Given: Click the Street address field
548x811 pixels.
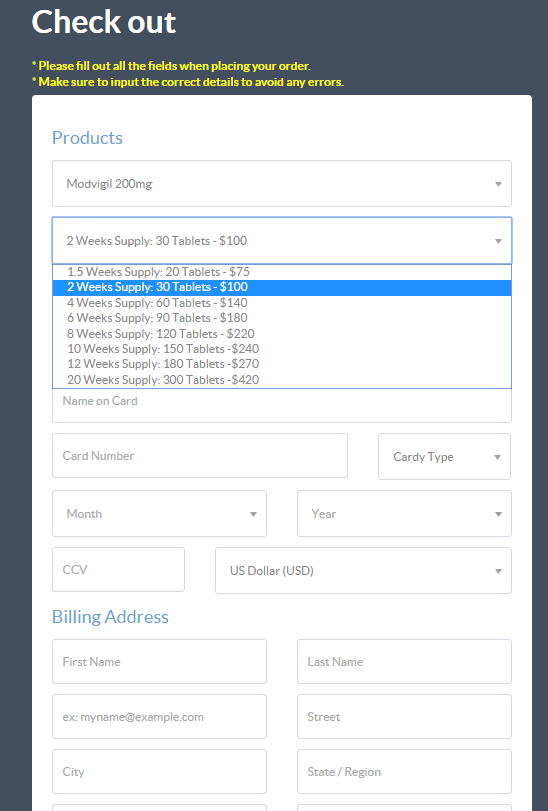Looking at the screenshot, I should pos(404,716).
